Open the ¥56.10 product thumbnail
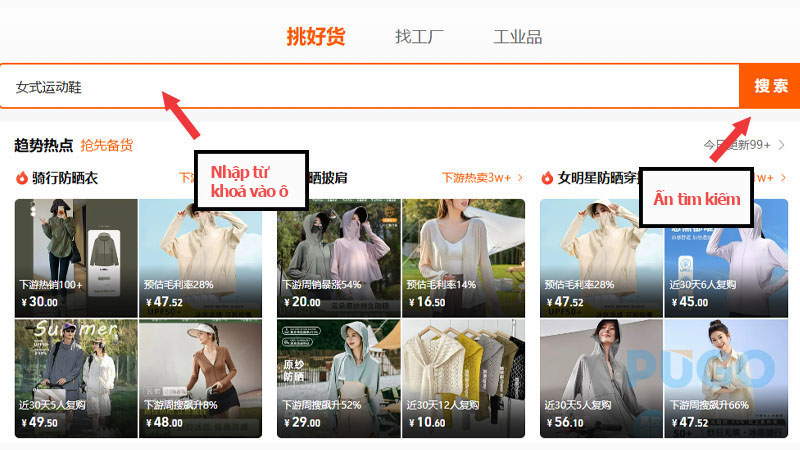 point(600,378)
